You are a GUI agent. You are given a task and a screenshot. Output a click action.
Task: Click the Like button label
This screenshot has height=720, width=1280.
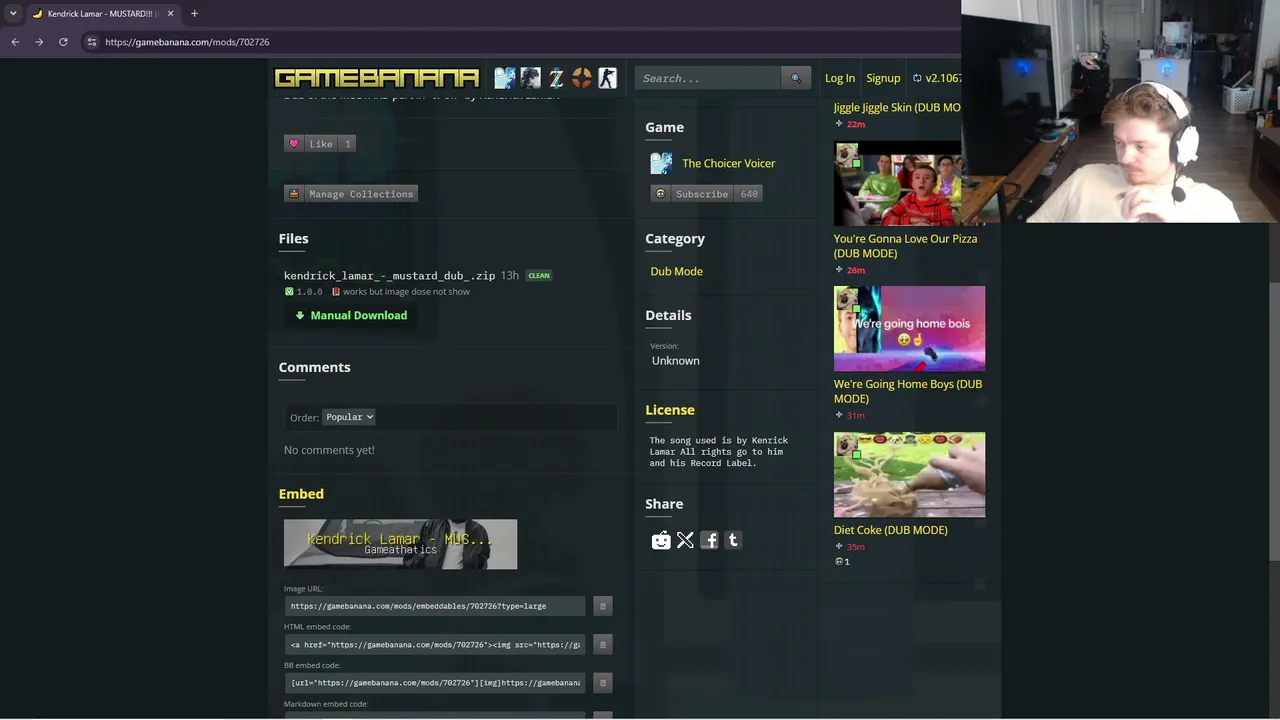tap(321, 144)
